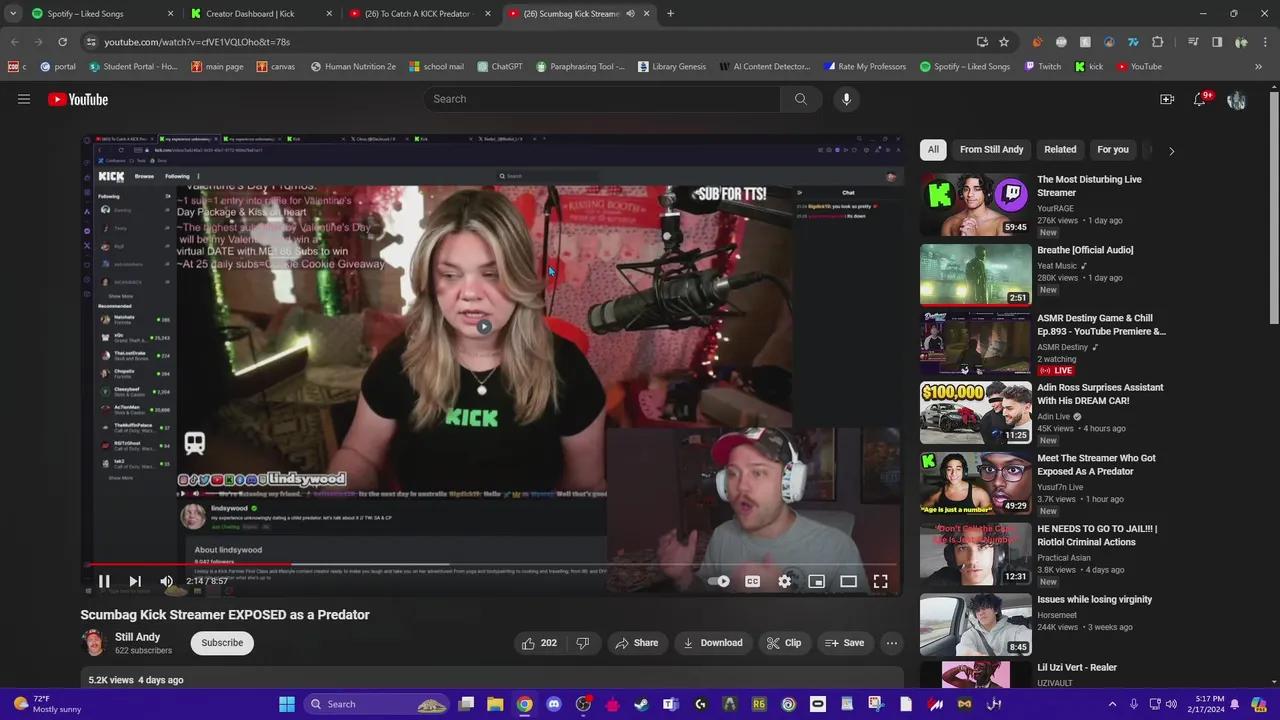Open the YouTube guide hamburger menu
Screen dimensions: 1280x720
(24, 99)
